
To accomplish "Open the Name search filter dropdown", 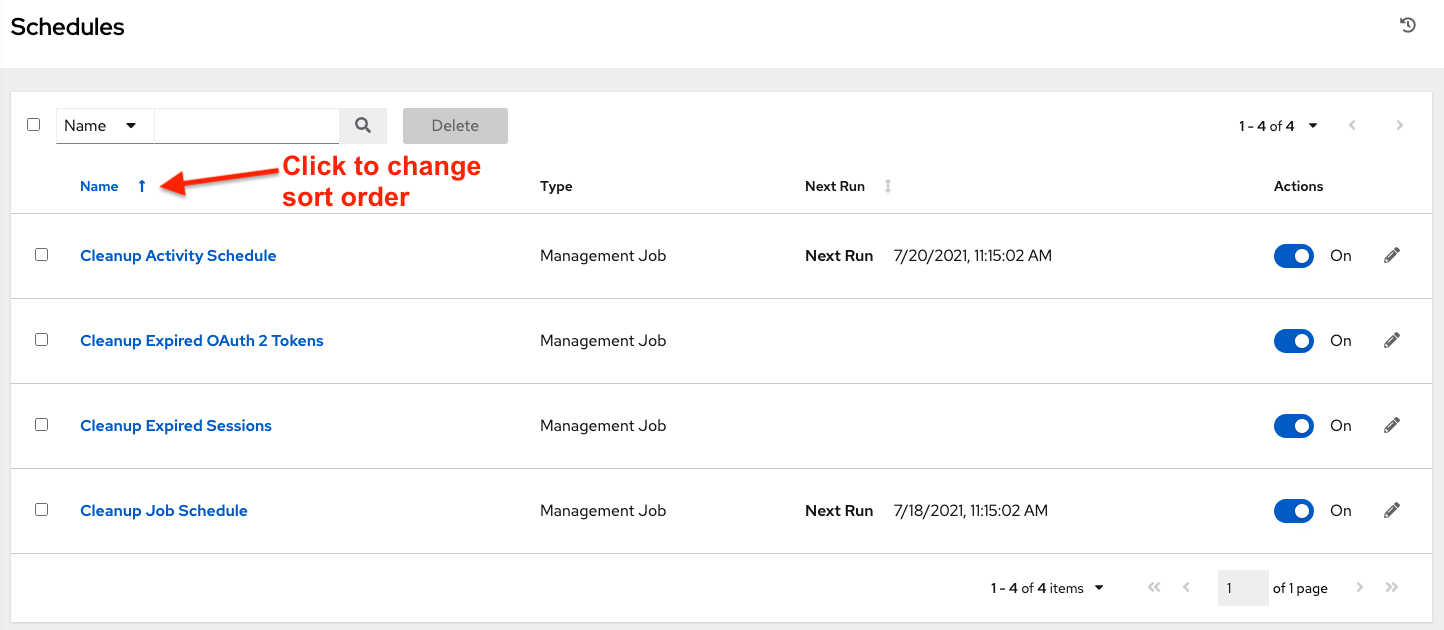I will pos(104,126).
